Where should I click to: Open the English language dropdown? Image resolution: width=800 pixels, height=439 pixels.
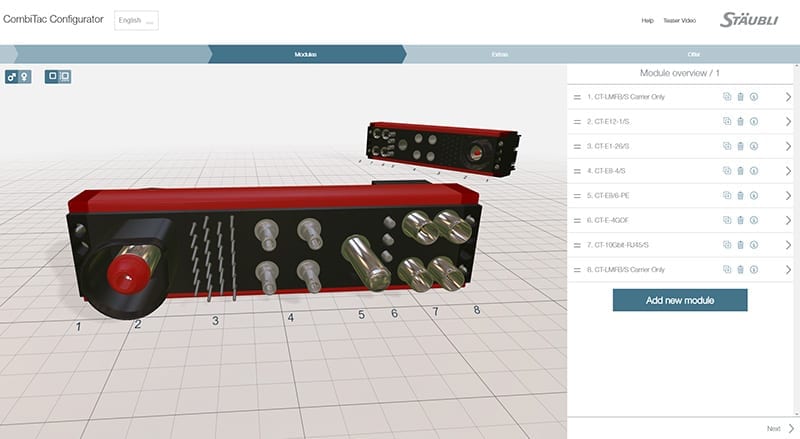pos(136,20)
